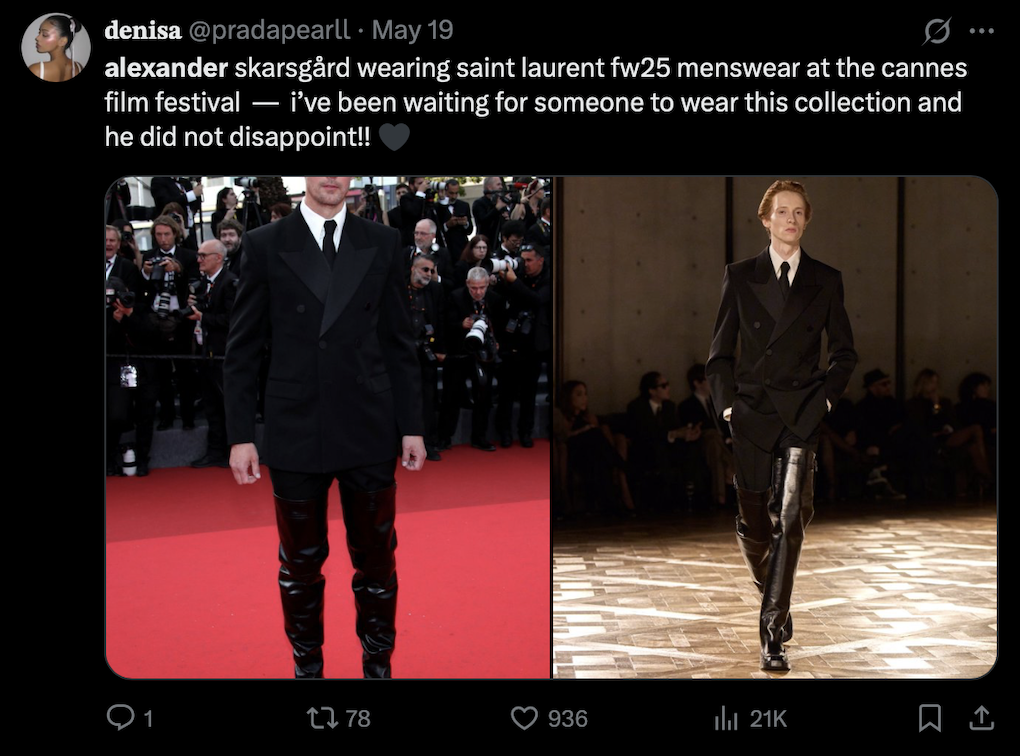Repost this tweet with the retweet icon

322,718
